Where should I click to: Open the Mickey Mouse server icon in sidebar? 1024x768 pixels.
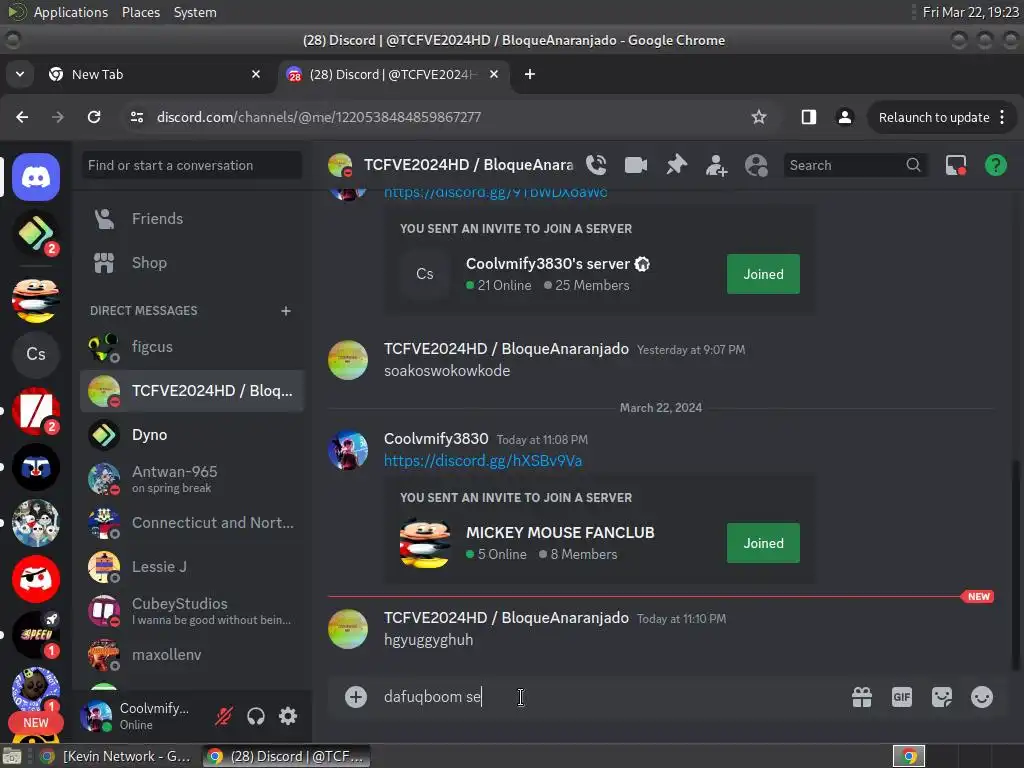click(x=36, y=300)
